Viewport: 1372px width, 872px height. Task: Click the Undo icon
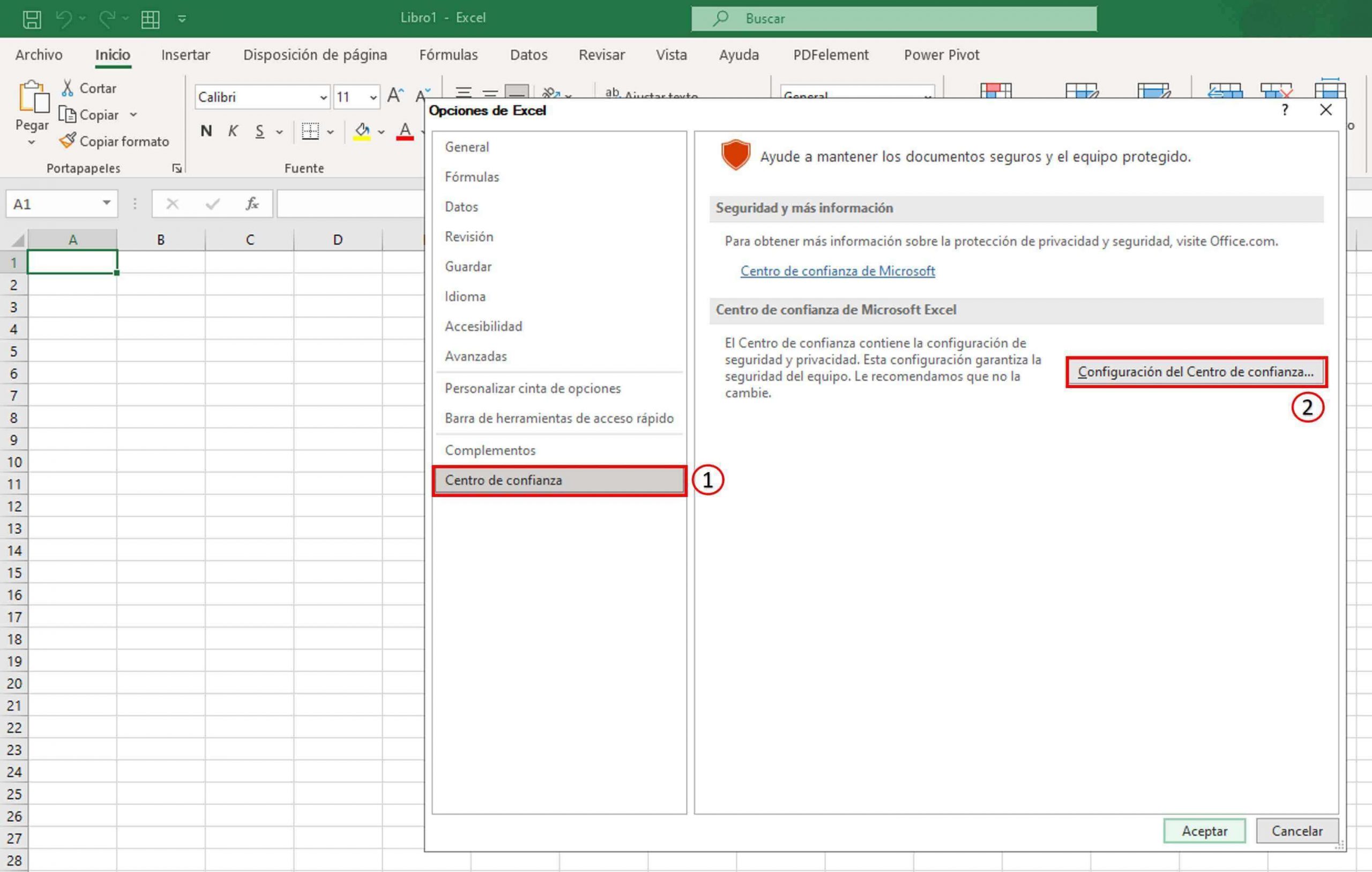click(64, 18)
